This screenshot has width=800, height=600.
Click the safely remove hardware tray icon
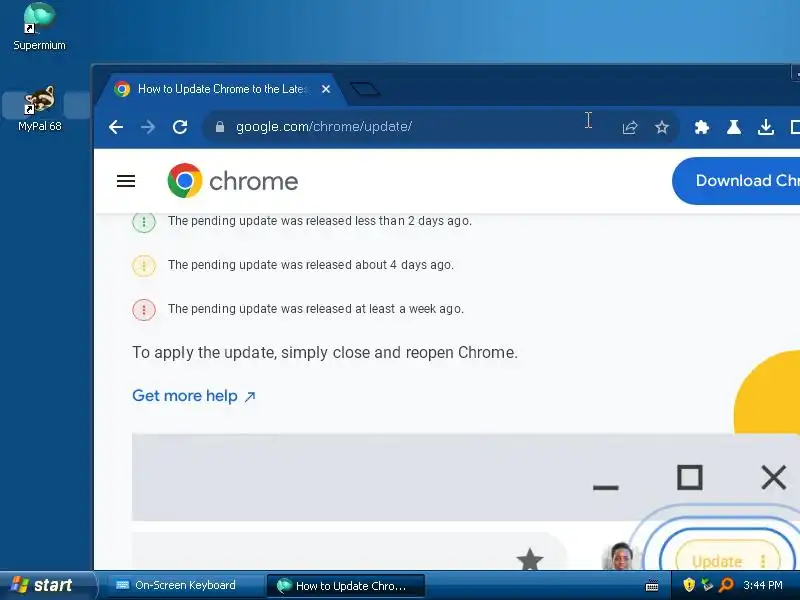(707, 585)
